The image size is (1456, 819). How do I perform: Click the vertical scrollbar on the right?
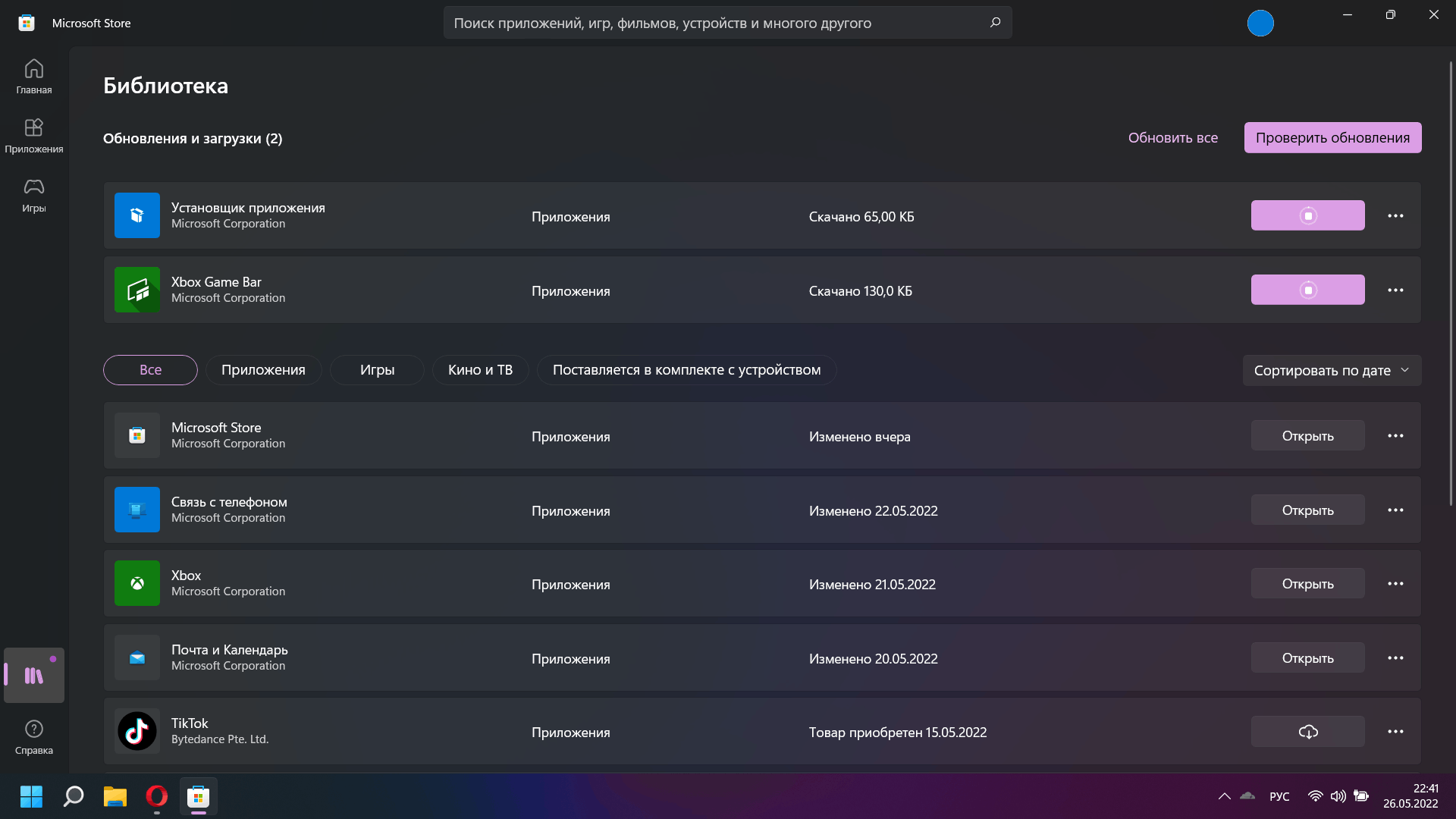[x=1451, y=284]
